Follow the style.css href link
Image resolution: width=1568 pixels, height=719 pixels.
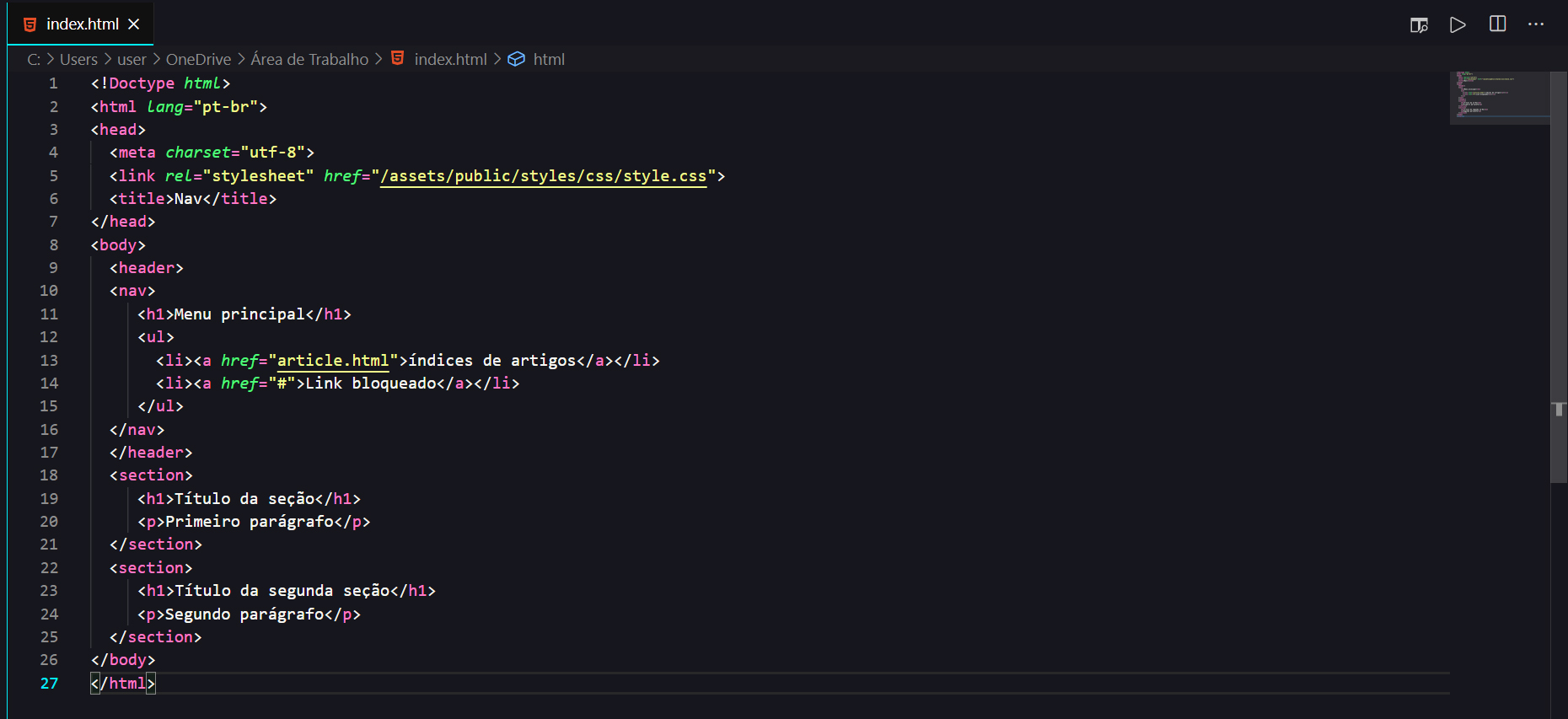coord(543,175)
